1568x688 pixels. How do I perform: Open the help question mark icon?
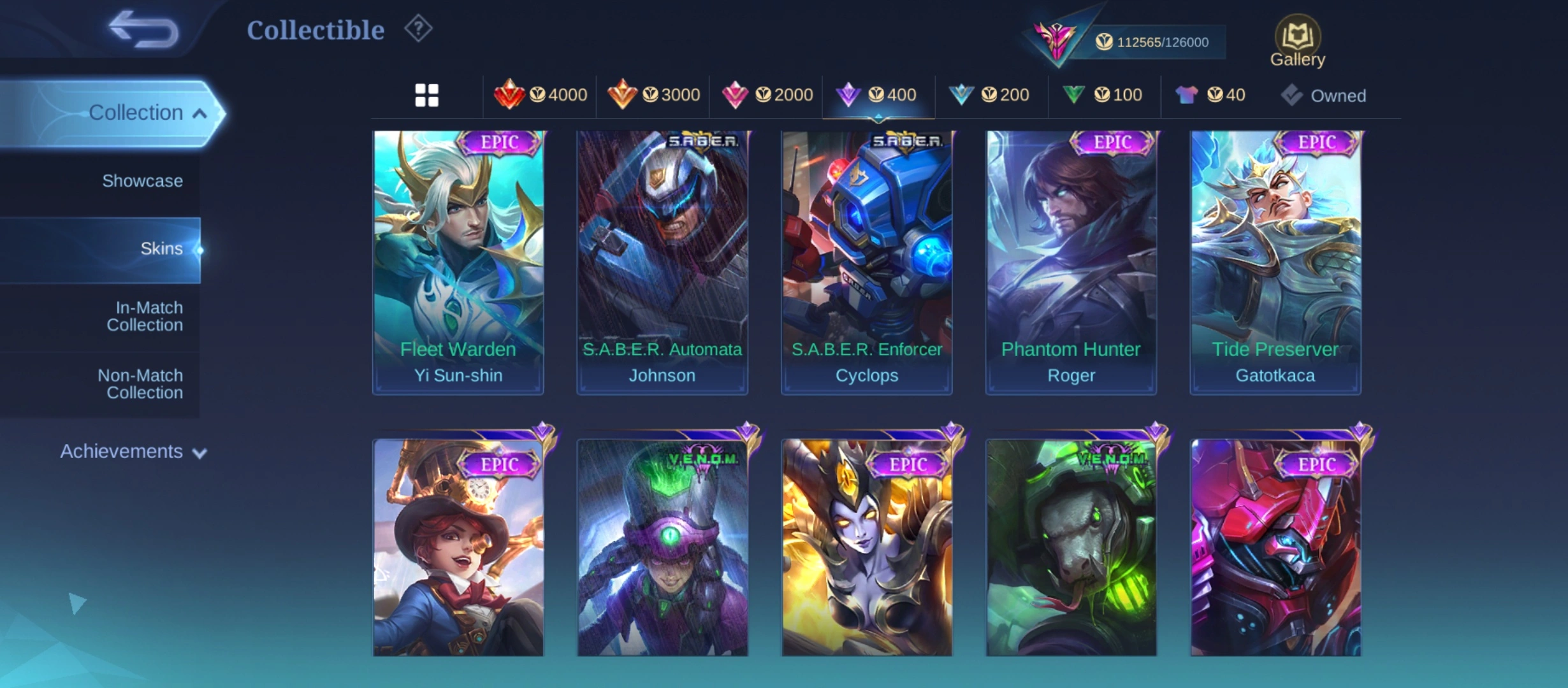coord(418,29)
